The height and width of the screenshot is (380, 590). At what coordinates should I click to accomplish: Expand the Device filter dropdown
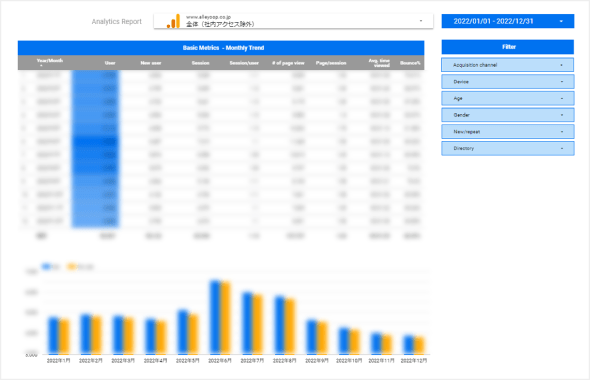[x=508, y=82]
